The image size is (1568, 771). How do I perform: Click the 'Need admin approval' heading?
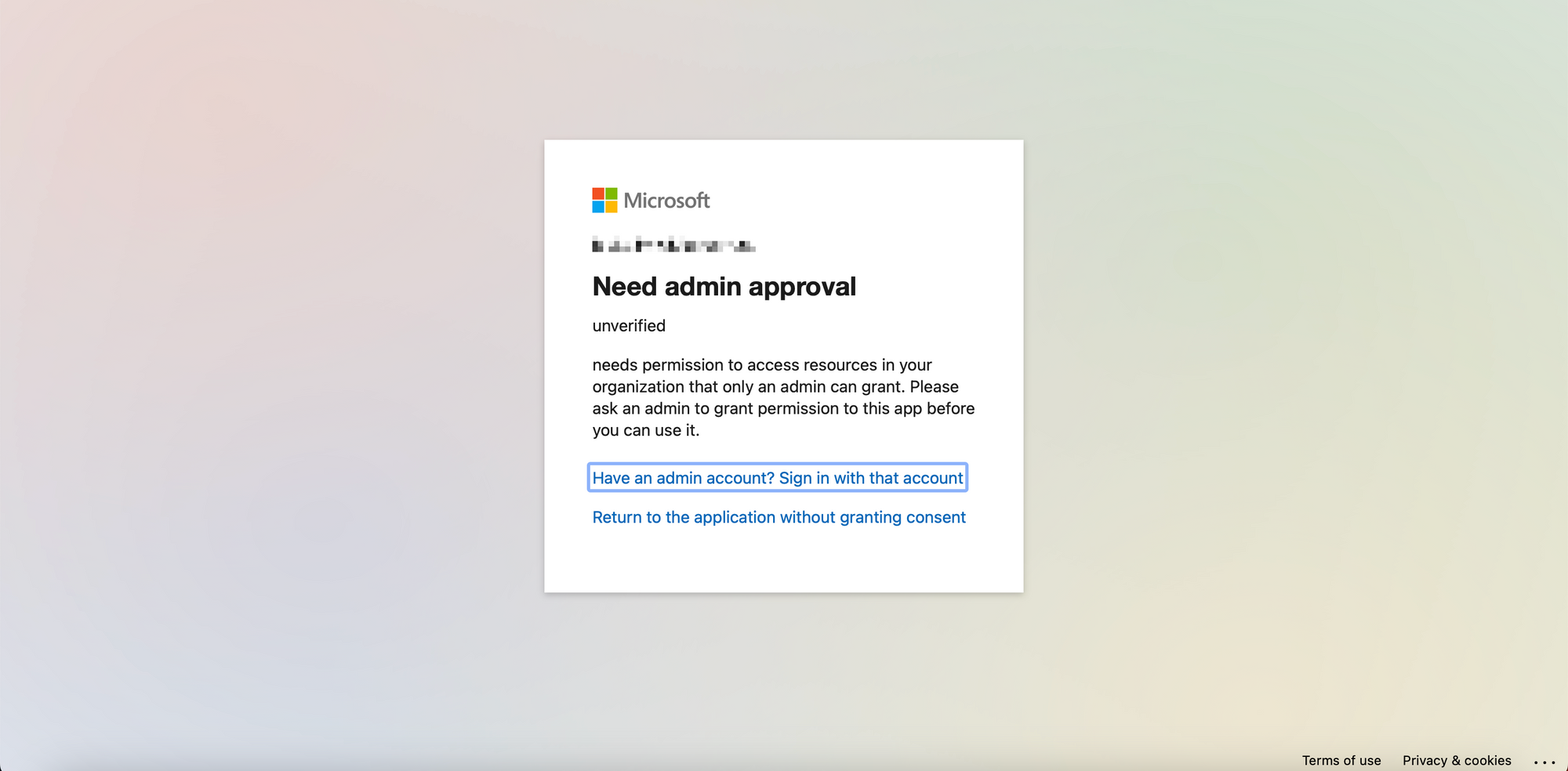[x=724, y=287]
